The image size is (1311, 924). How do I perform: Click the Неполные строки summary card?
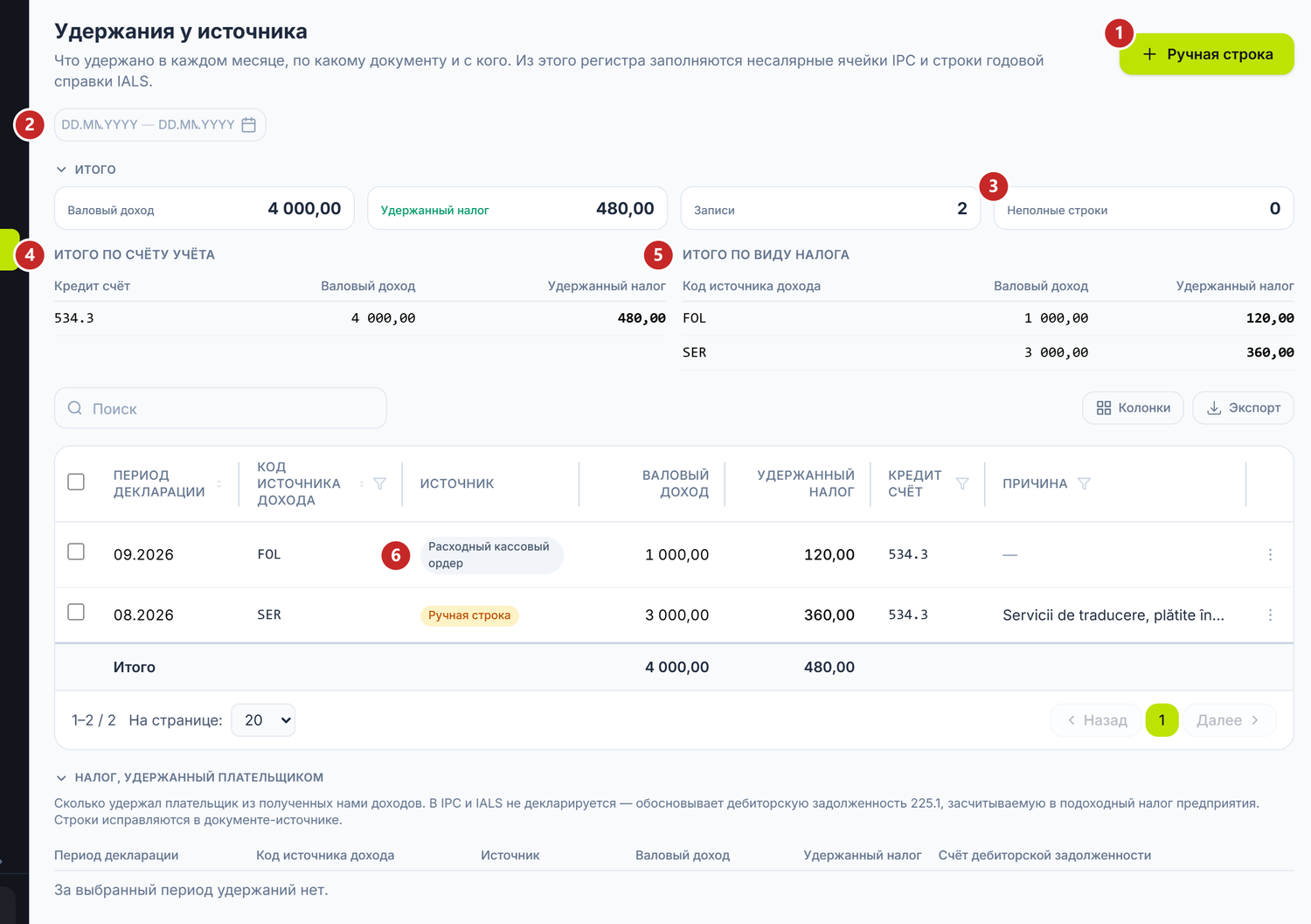(1143, 208)
